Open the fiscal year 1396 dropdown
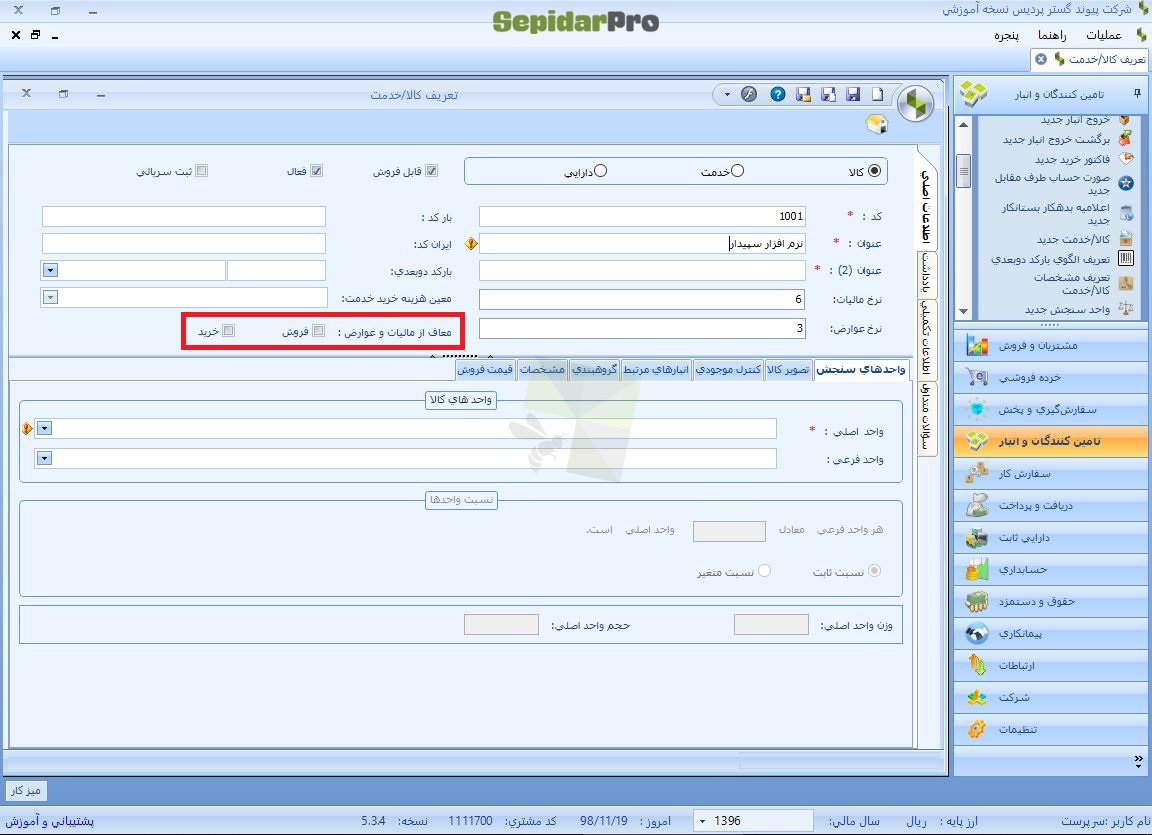Viewport: 1152px width, 835px height. [x=702, y=820]
